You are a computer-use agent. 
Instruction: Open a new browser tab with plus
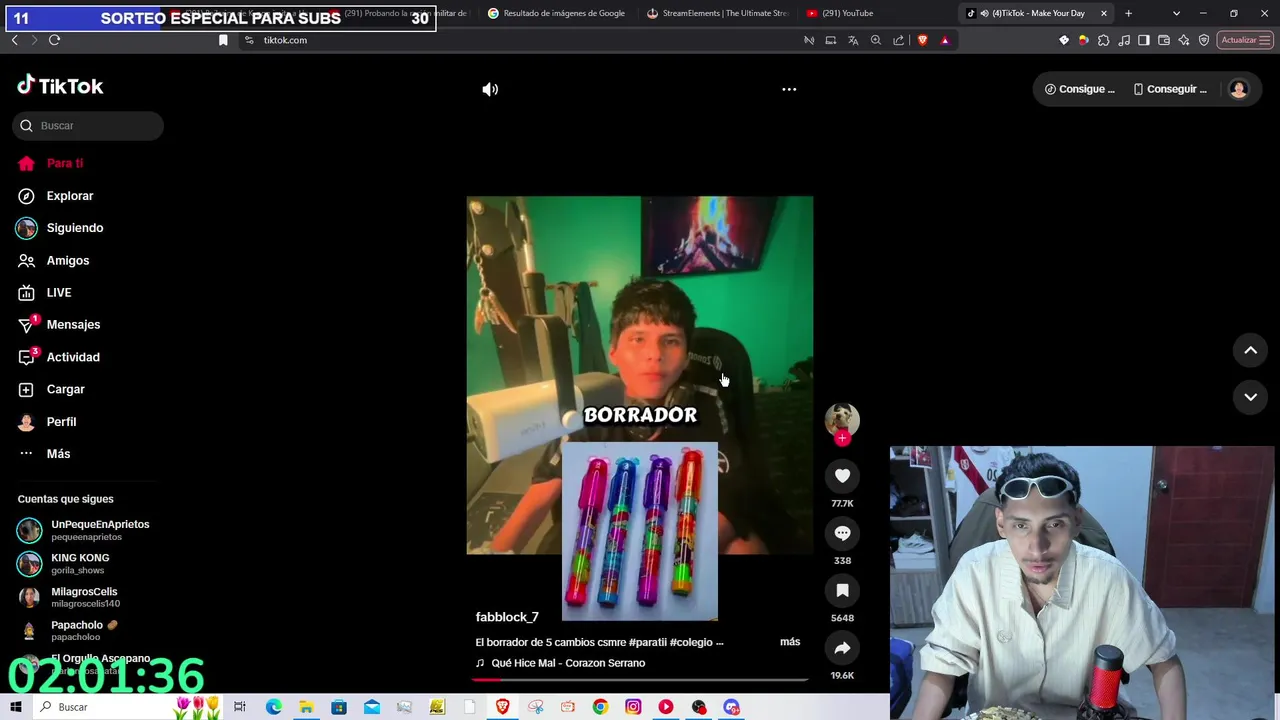tap(1128, 13)
